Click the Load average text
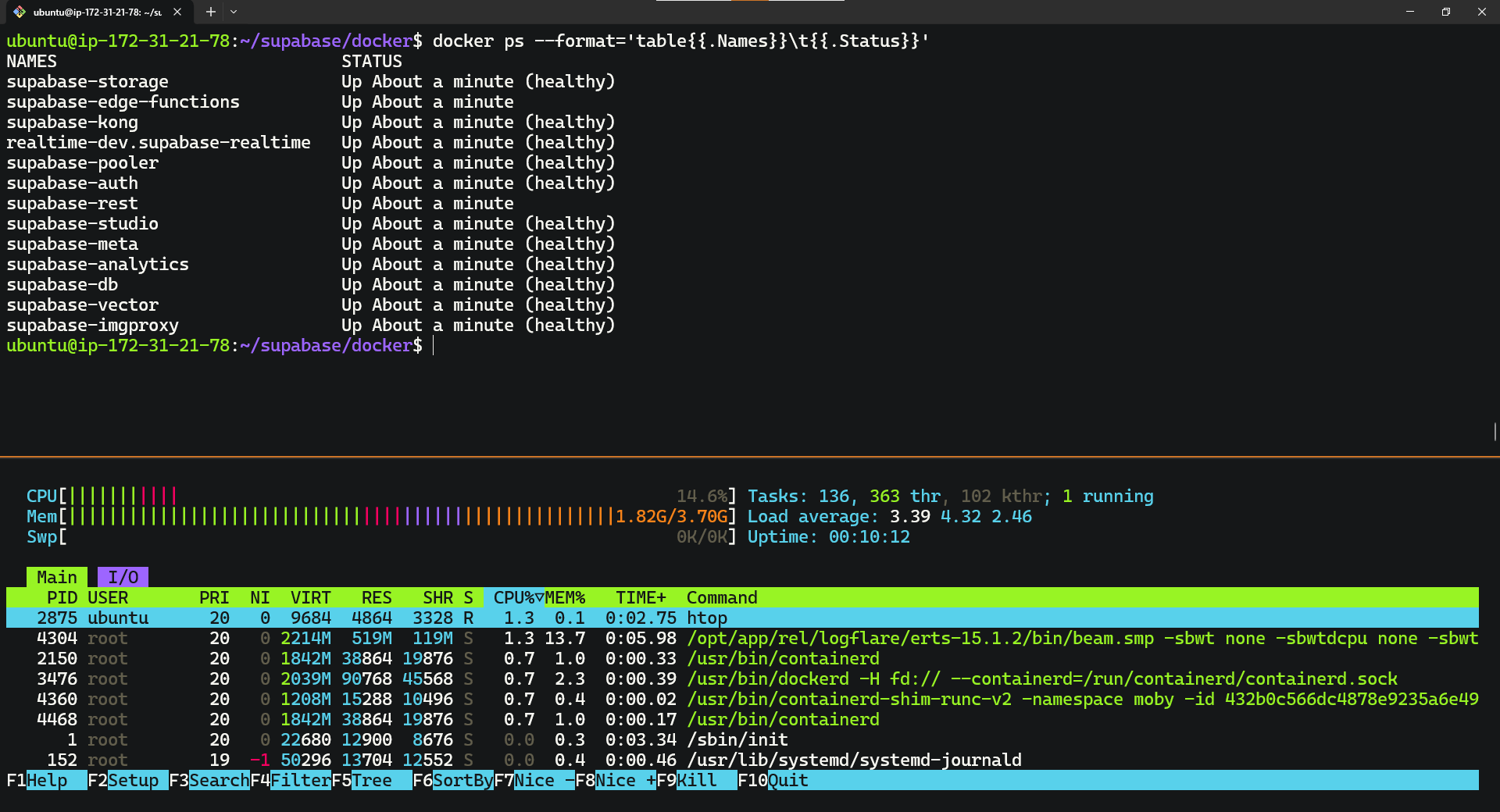 890,516
